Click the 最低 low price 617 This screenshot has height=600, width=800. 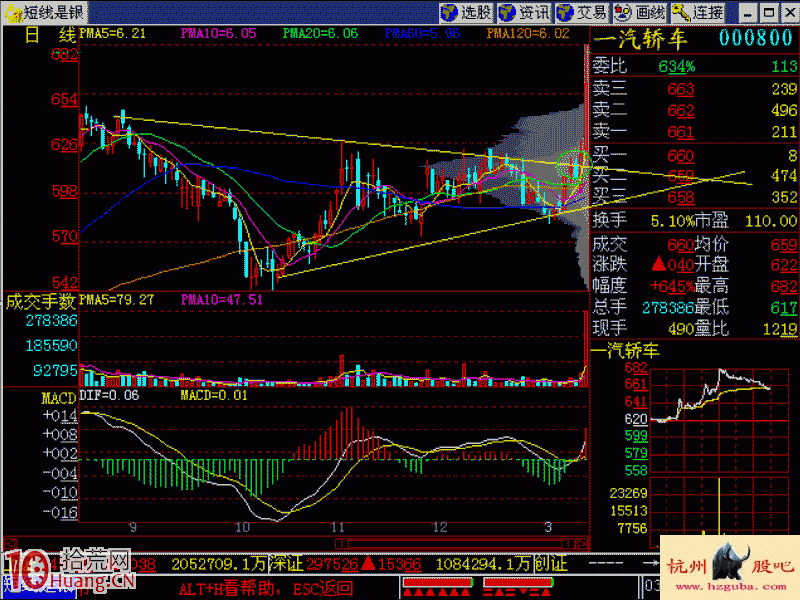point(784,308)
